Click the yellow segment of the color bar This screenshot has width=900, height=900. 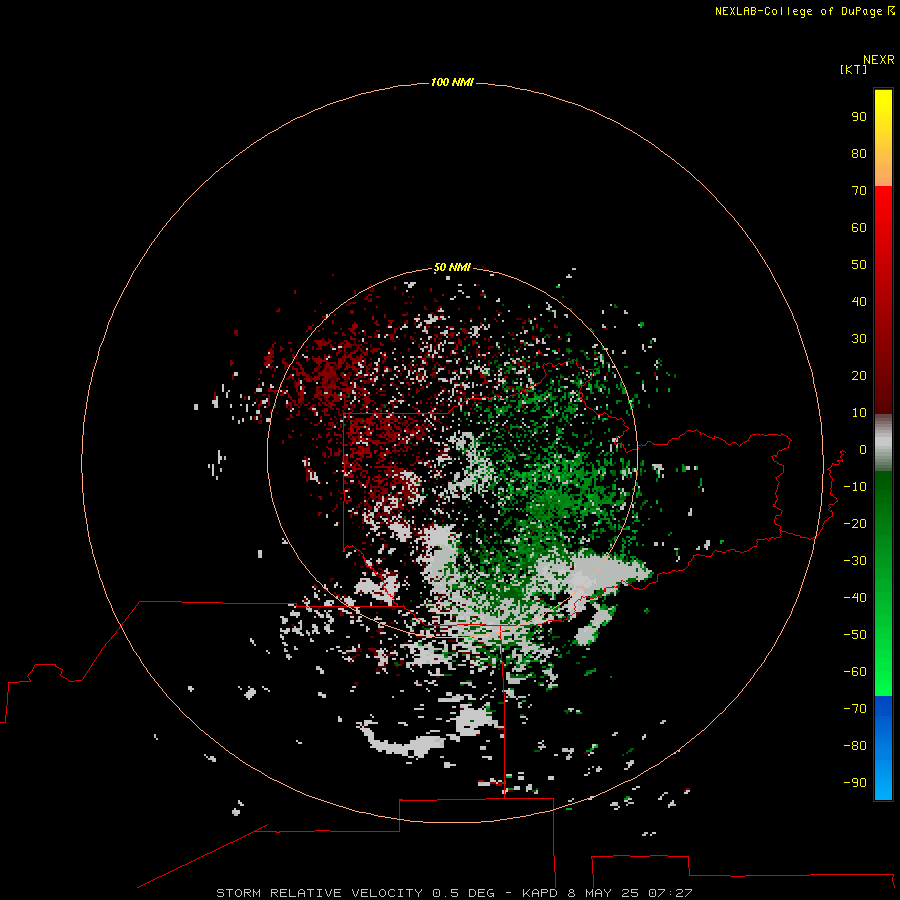pos(883,138)
